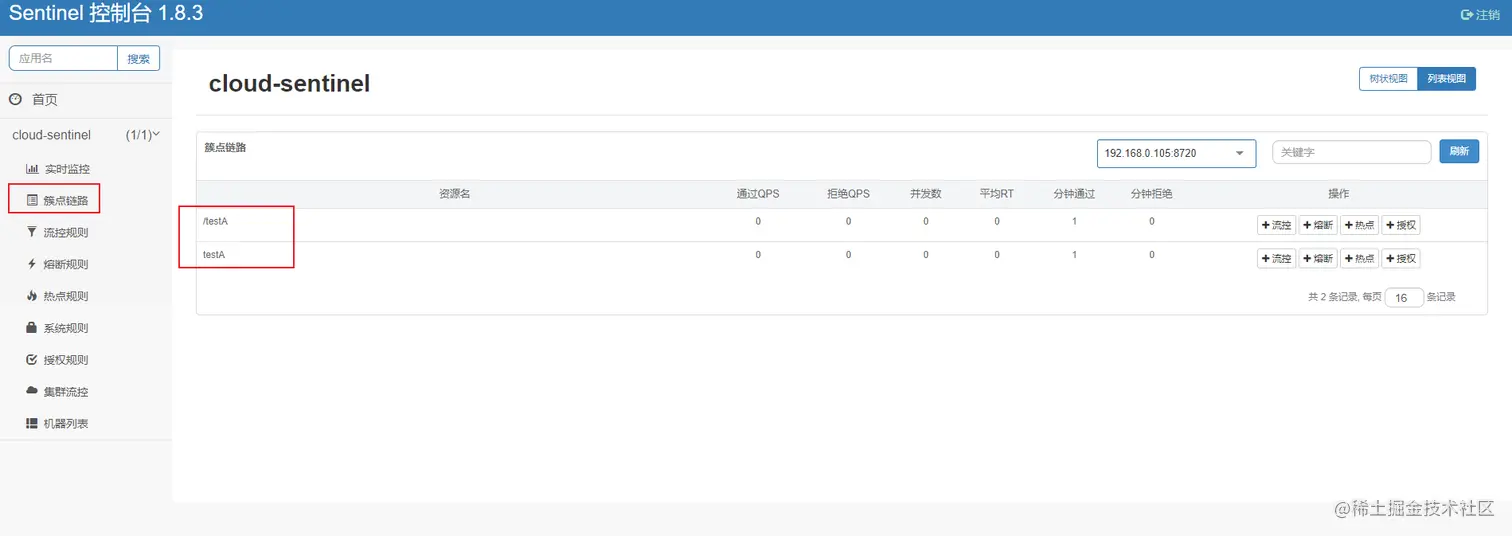Add 热点 rule for testA row
Viewport: 1512px width, 536px height.
pyautogui.click(x=1359, y=258)
